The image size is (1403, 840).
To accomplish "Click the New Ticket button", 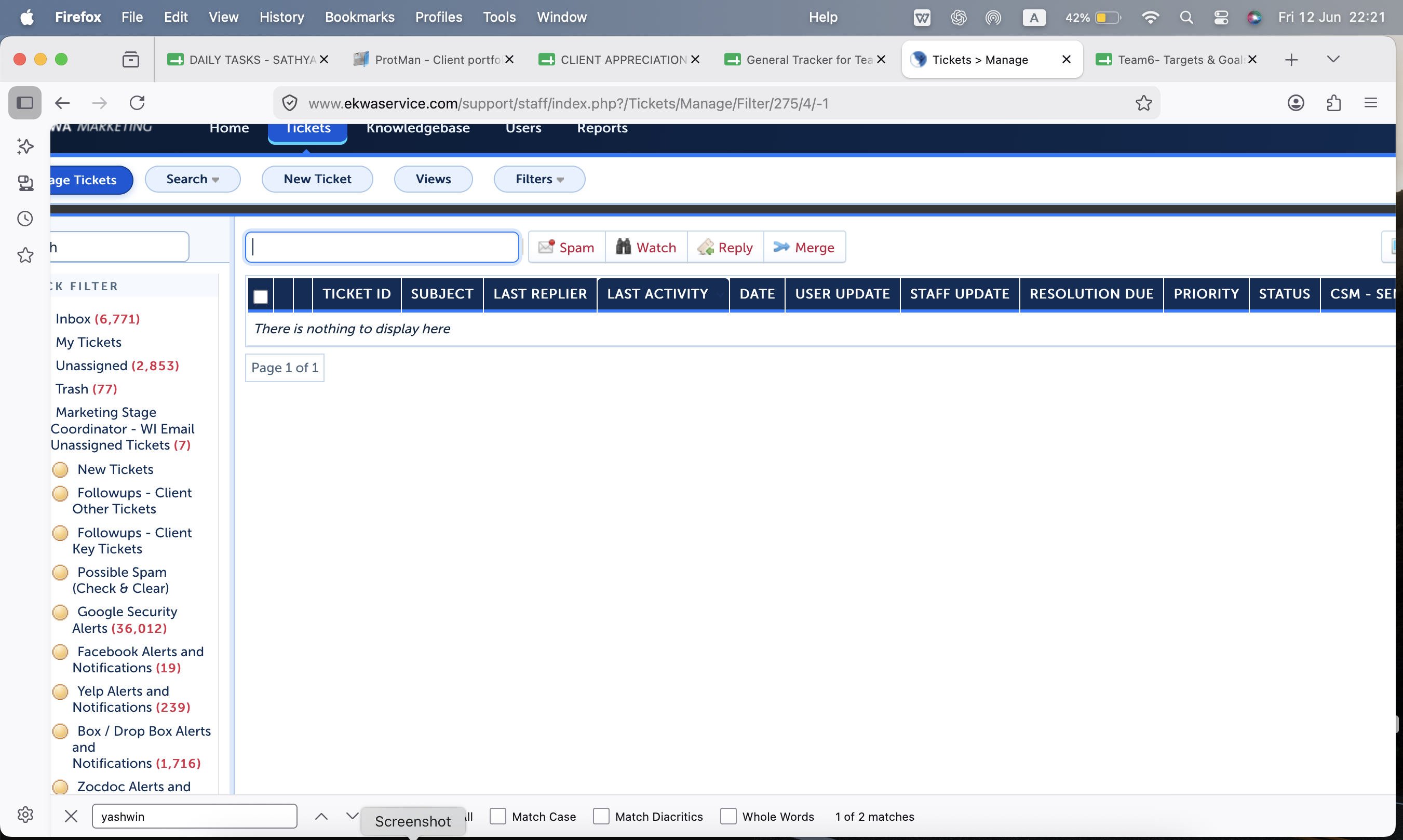I will pyautogui.click(x=317, y=179).
